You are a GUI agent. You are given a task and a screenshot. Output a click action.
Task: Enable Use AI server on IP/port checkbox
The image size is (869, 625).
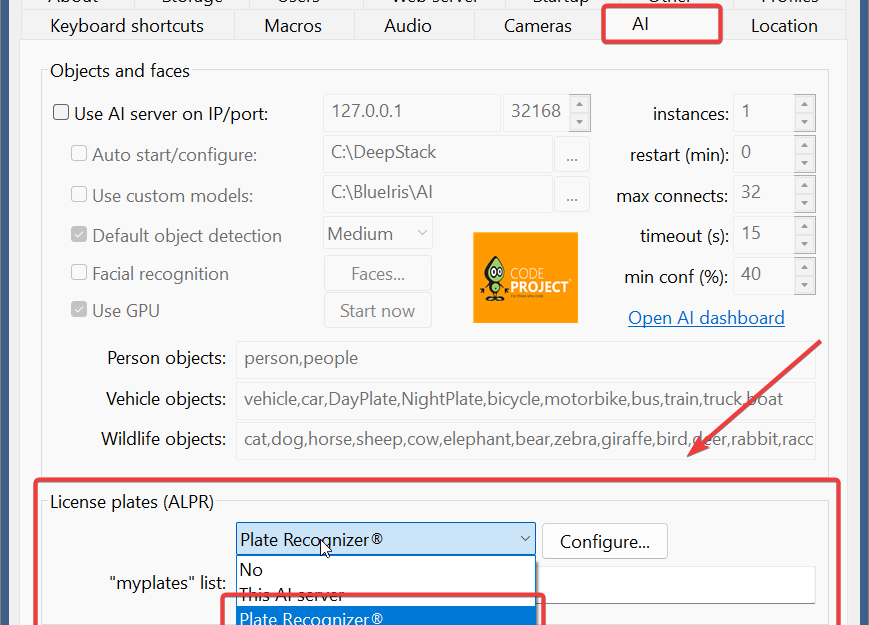tap(61, 112)
